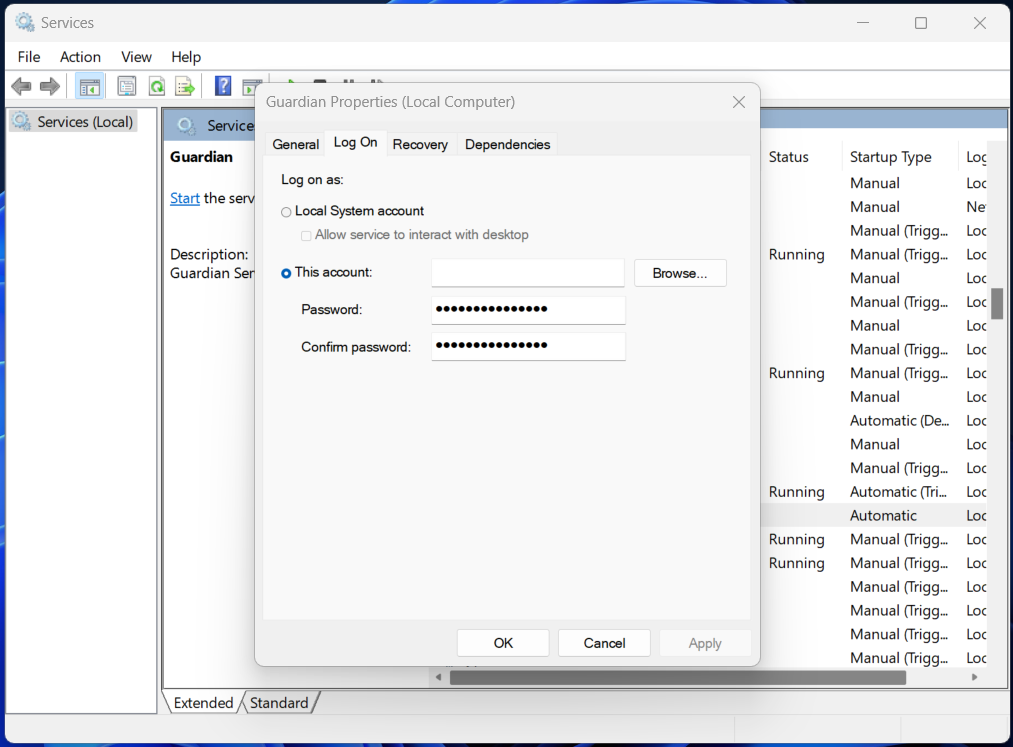Open the blue Help question-mark icon
The width and height of the screenshot is (1013, 747).
point(223,86)
